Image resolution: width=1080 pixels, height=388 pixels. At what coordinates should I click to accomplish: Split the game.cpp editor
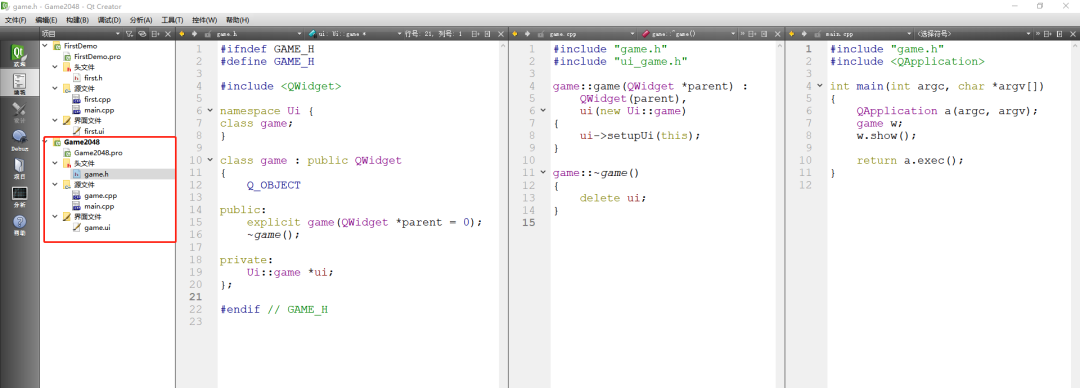[x=751, y=33]
